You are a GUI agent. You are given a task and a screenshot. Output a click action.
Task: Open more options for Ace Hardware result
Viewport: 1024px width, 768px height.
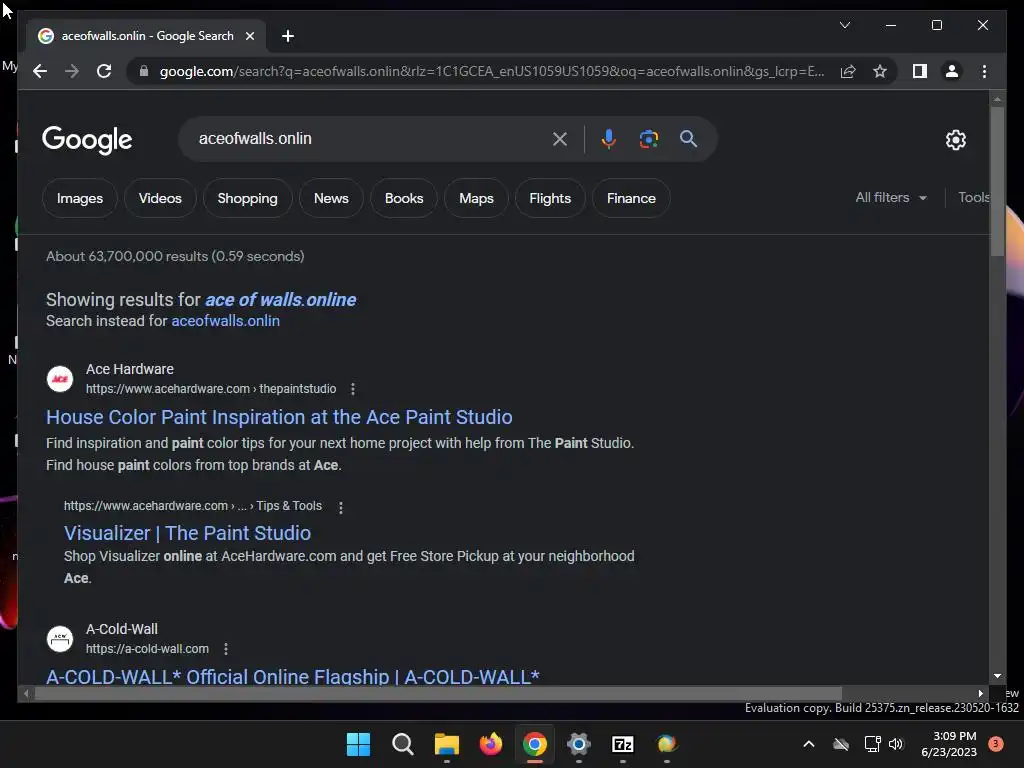point(353,389)
